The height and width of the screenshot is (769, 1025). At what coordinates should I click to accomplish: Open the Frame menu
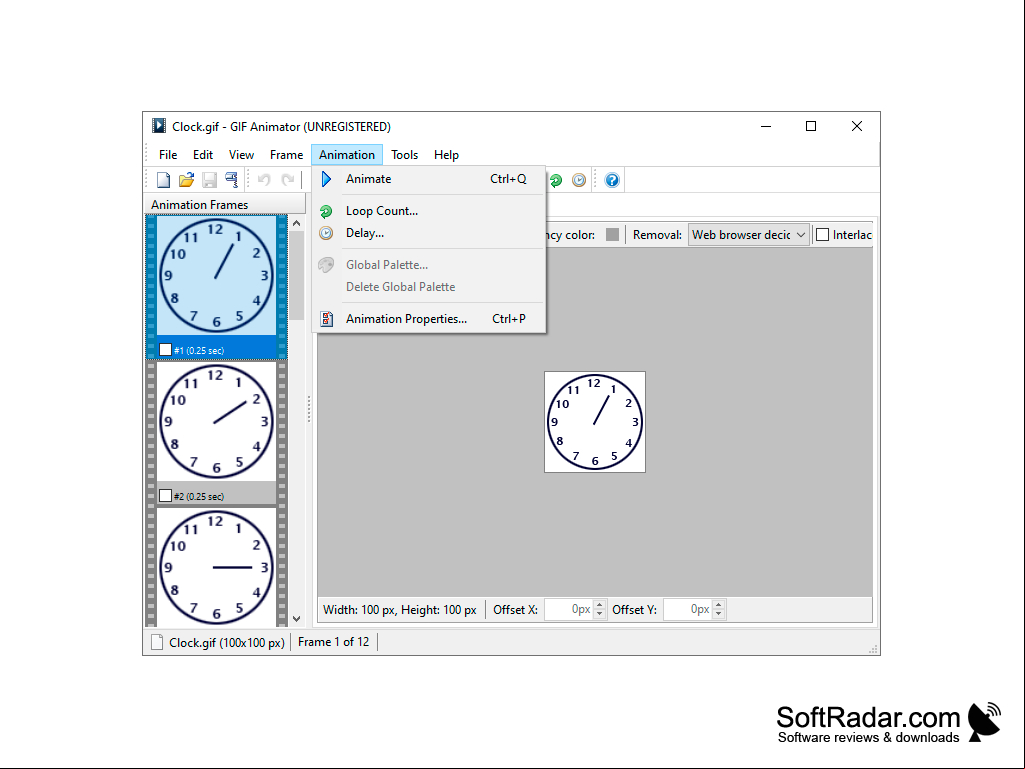pyautogui.click(x=286, y=155)
